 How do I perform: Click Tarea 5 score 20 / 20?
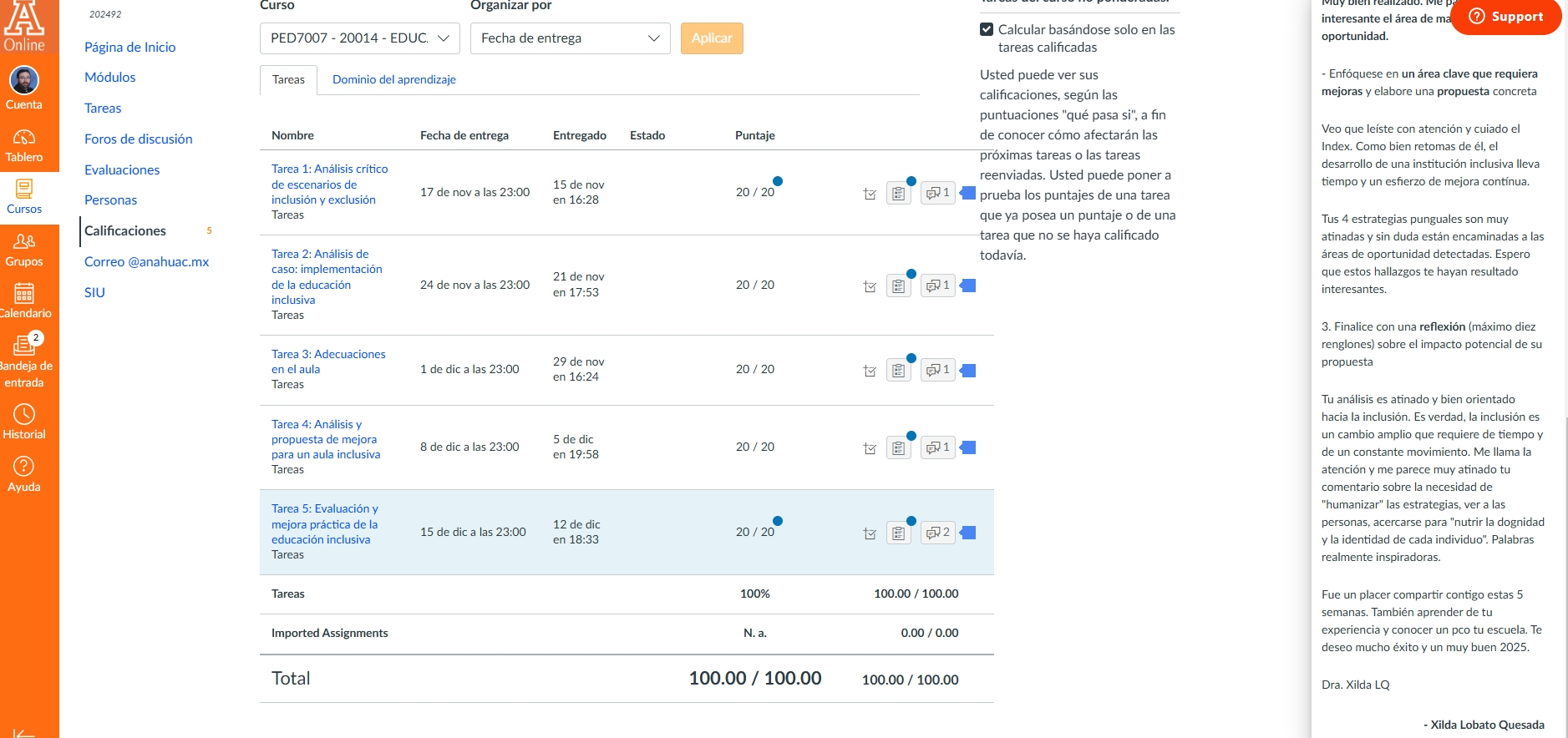point(755,532)
